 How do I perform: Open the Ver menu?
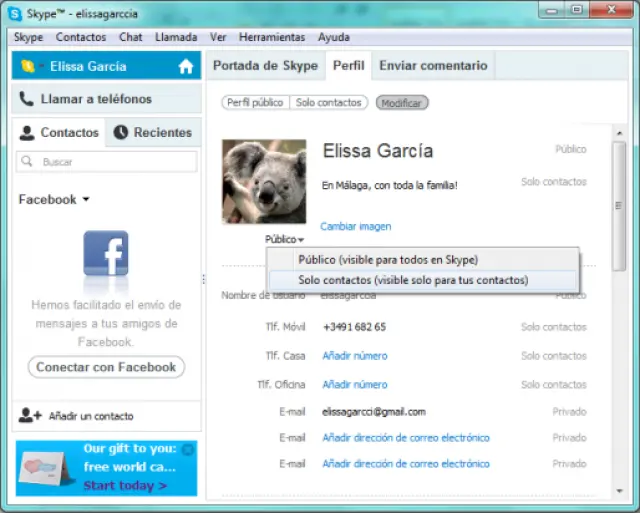coord(218,37)
